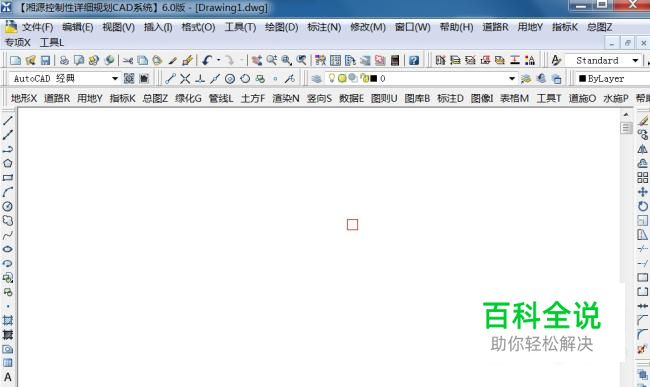Open 地形X in the lower menu bar
This screenshot has height=387, width=650.
pyautogui.click(x=24, y=99)
